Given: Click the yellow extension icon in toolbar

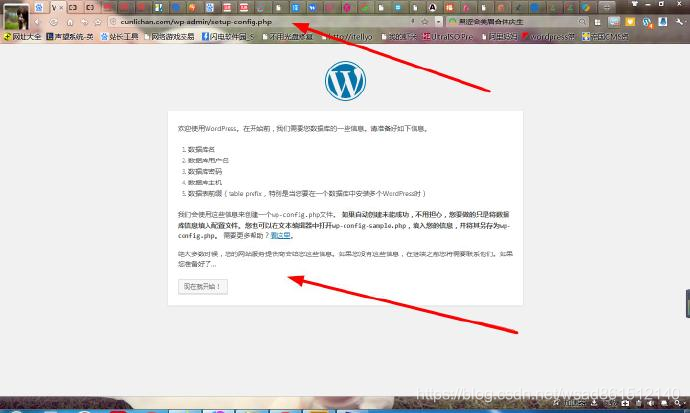Looking at the screenshot, I should (x=630, y=22).
